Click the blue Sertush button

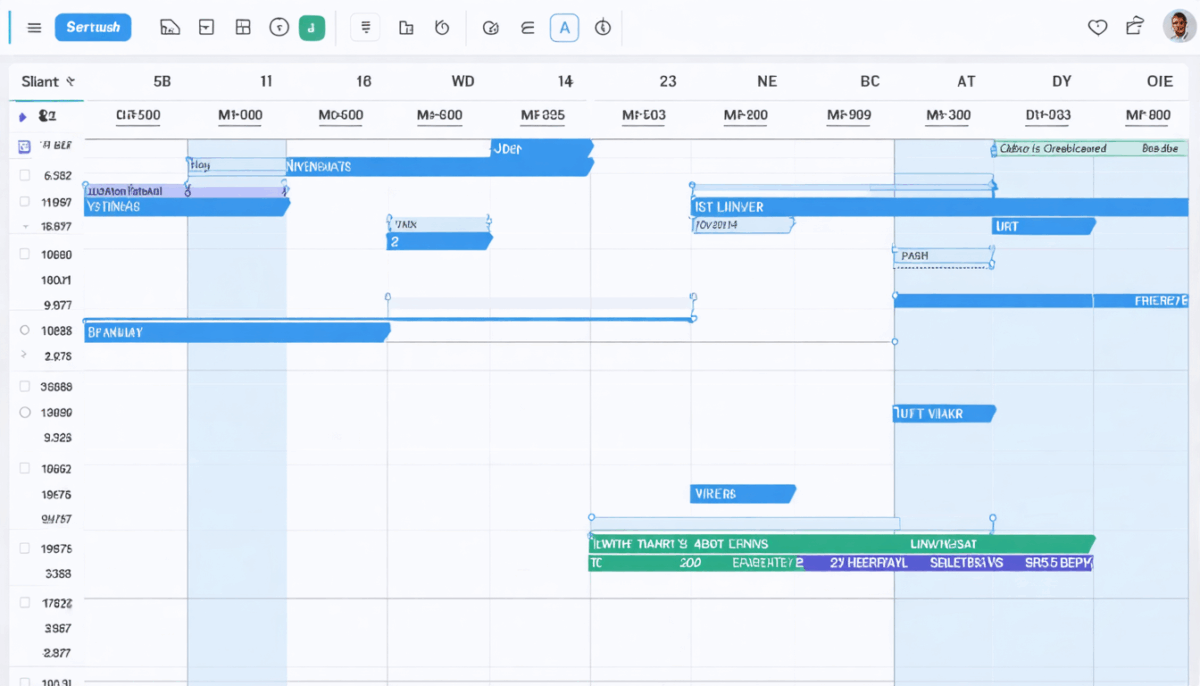(93, 28)
